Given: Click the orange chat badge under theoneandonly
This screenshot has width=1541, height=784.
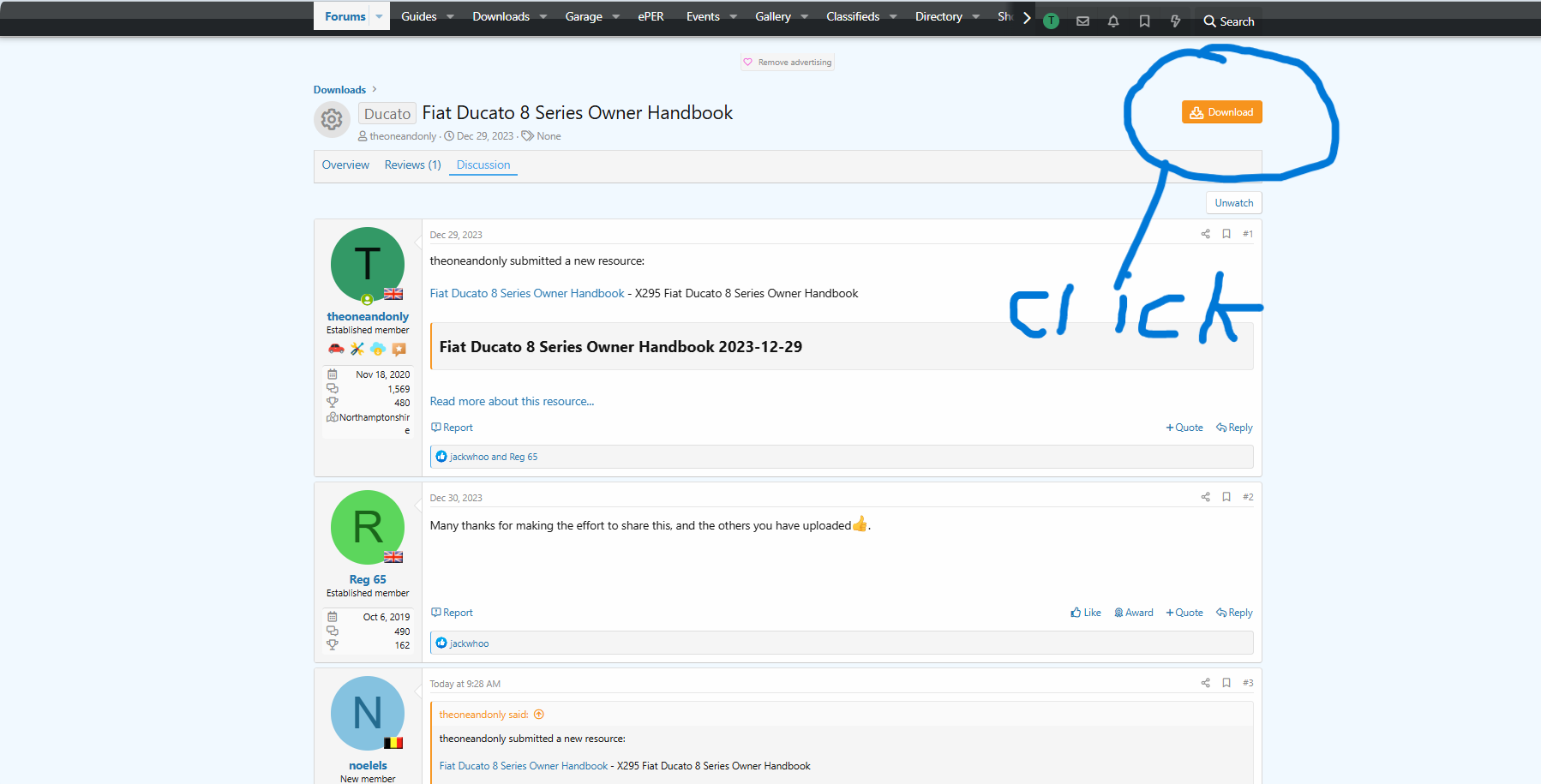Looking at the screenshot, I should point(399,349).
